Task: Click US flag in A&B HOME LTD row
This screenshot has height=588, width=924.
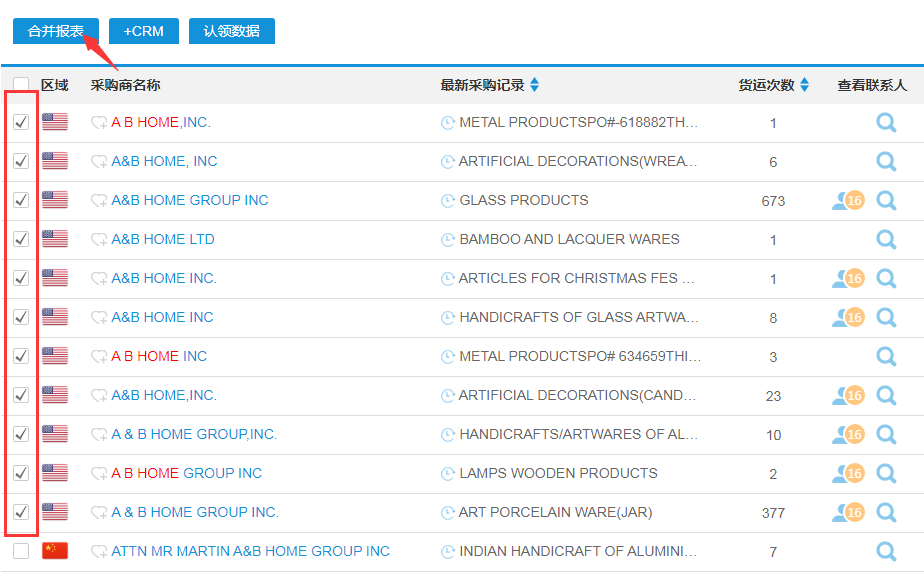Action: pos(55,239)
